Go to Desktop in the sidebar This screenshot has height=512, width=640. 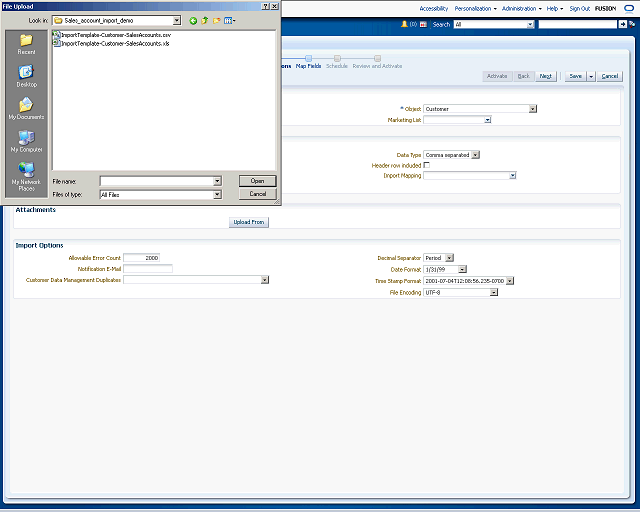click(x=26, y=76)
